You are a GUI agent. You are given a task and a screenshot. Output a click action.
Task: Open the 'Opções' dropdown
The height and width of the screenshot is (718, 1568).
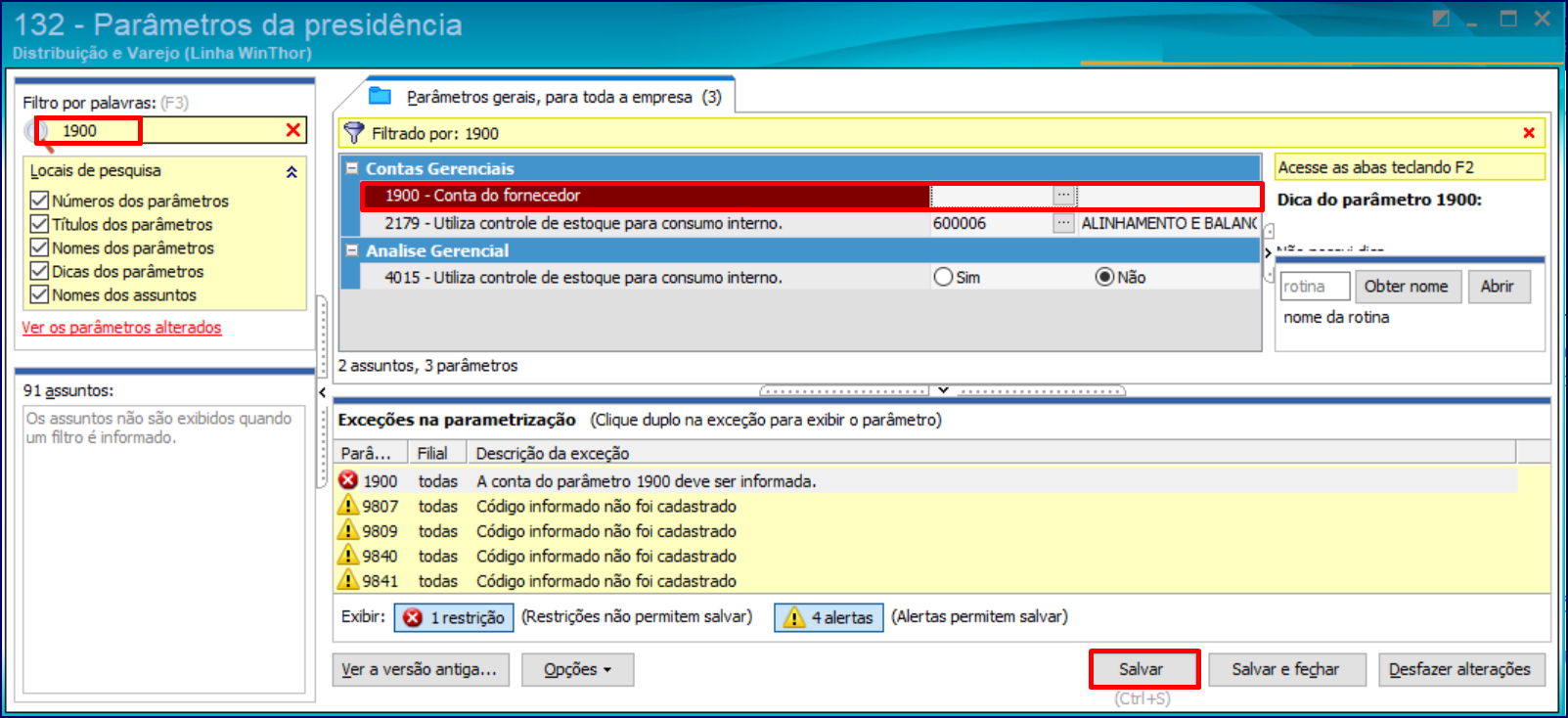point(577,670)
